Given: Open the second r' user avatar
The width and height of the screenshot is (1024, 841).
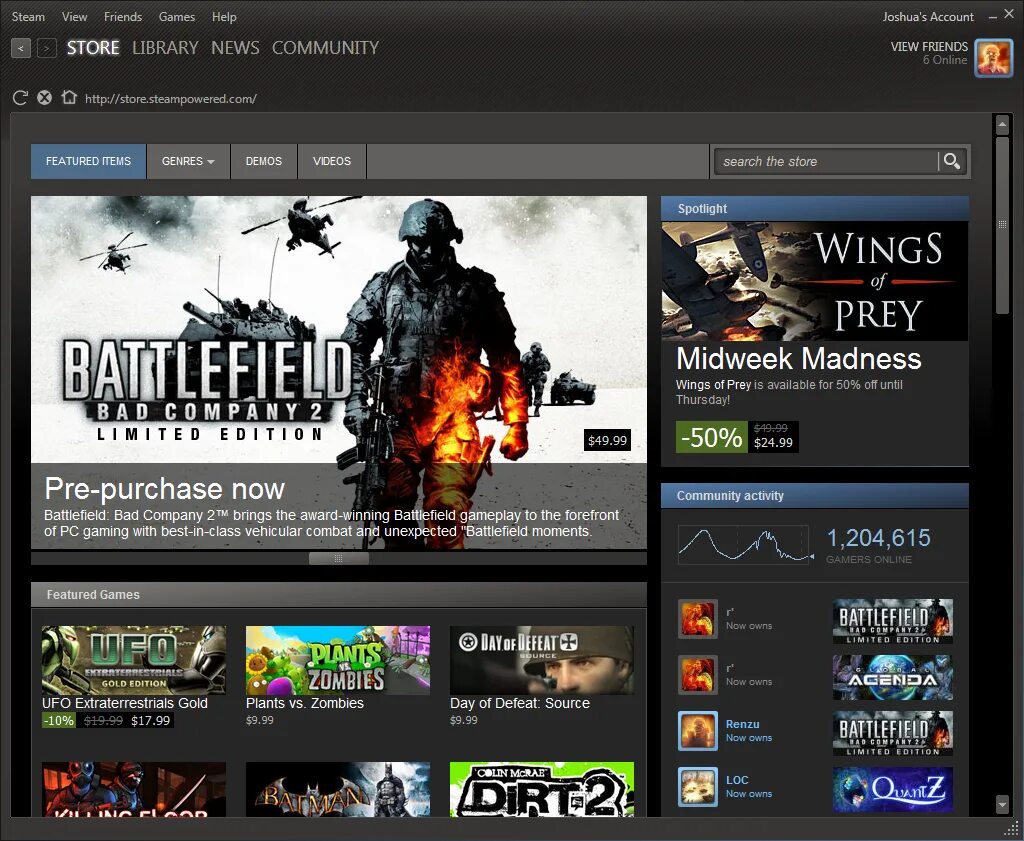Looking at the screenshot, I should (x=697, y=674).
